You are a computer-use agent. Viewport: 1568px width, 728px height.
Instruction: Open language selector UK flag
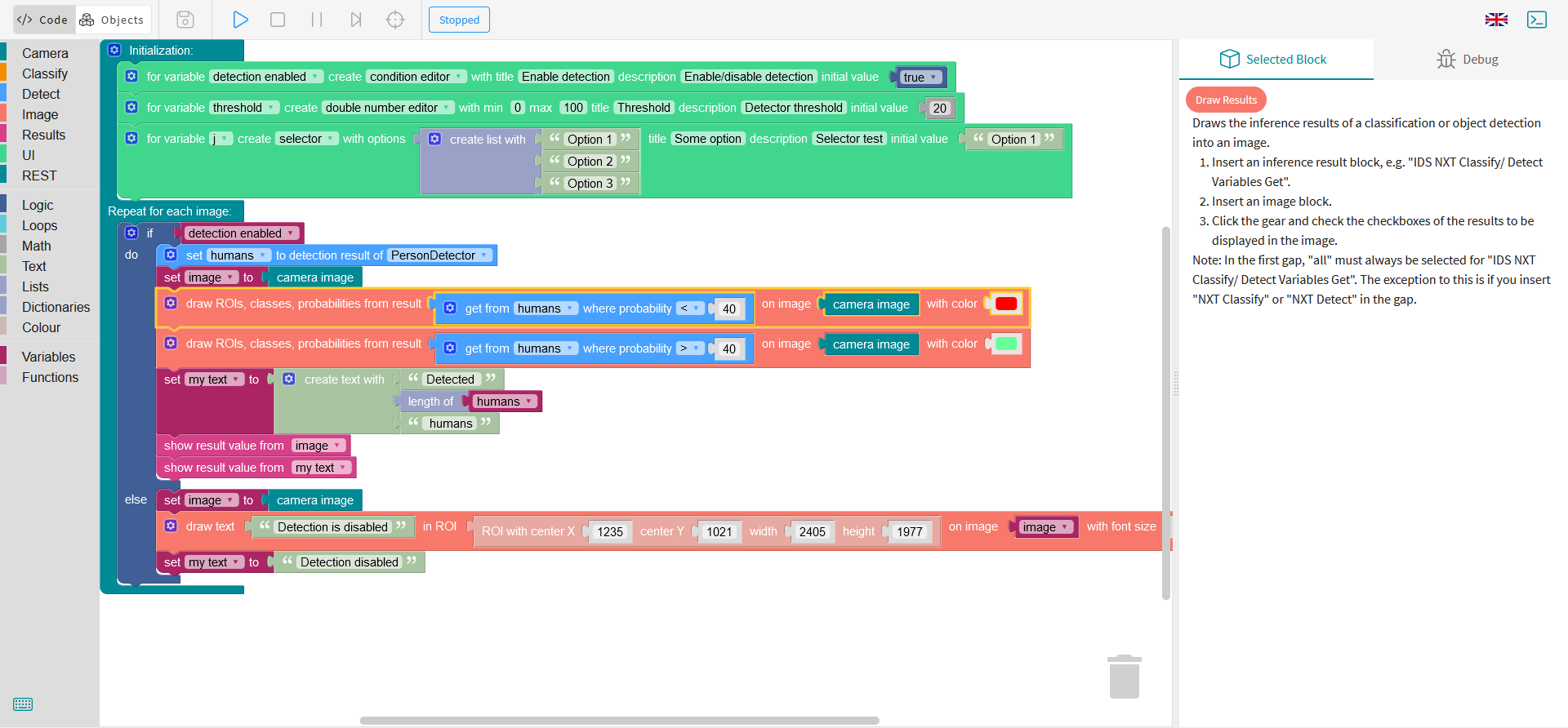tap(1496, 20)
